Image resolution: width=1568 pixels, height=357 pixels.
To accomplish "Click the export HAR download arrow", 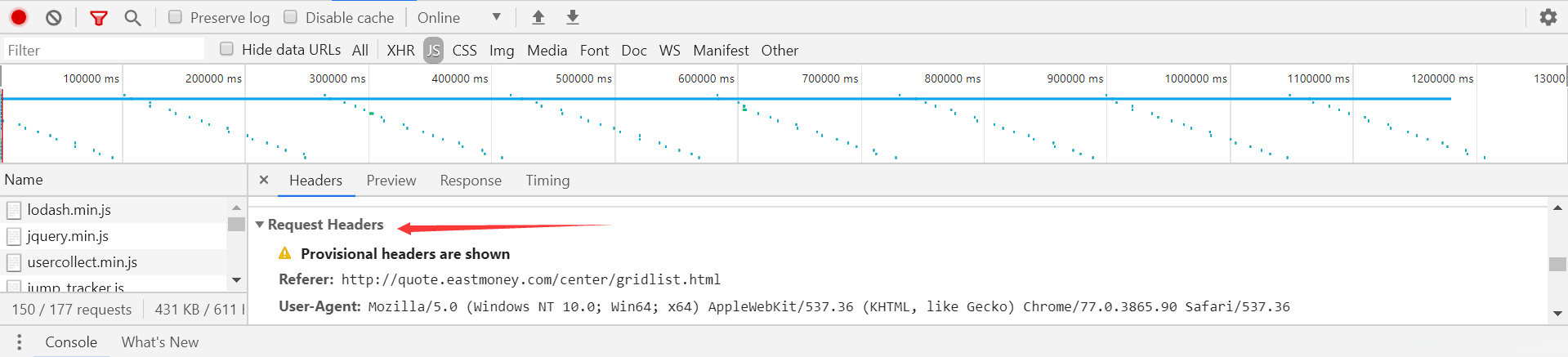I will click(573, 17).
